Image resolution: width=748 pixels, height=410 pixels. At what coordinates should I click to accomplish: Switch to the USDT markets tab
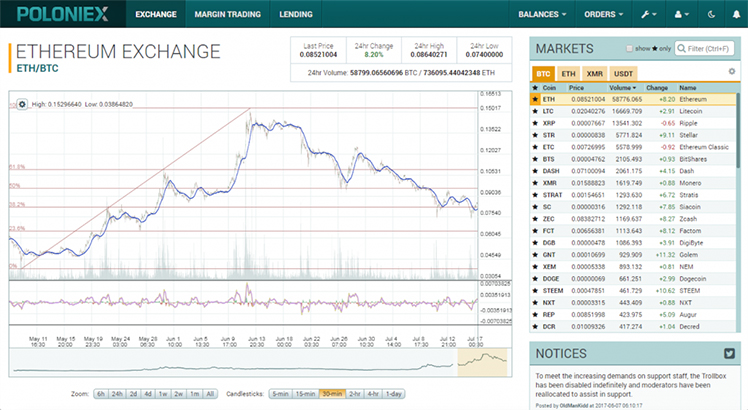[x=623, y=74]
